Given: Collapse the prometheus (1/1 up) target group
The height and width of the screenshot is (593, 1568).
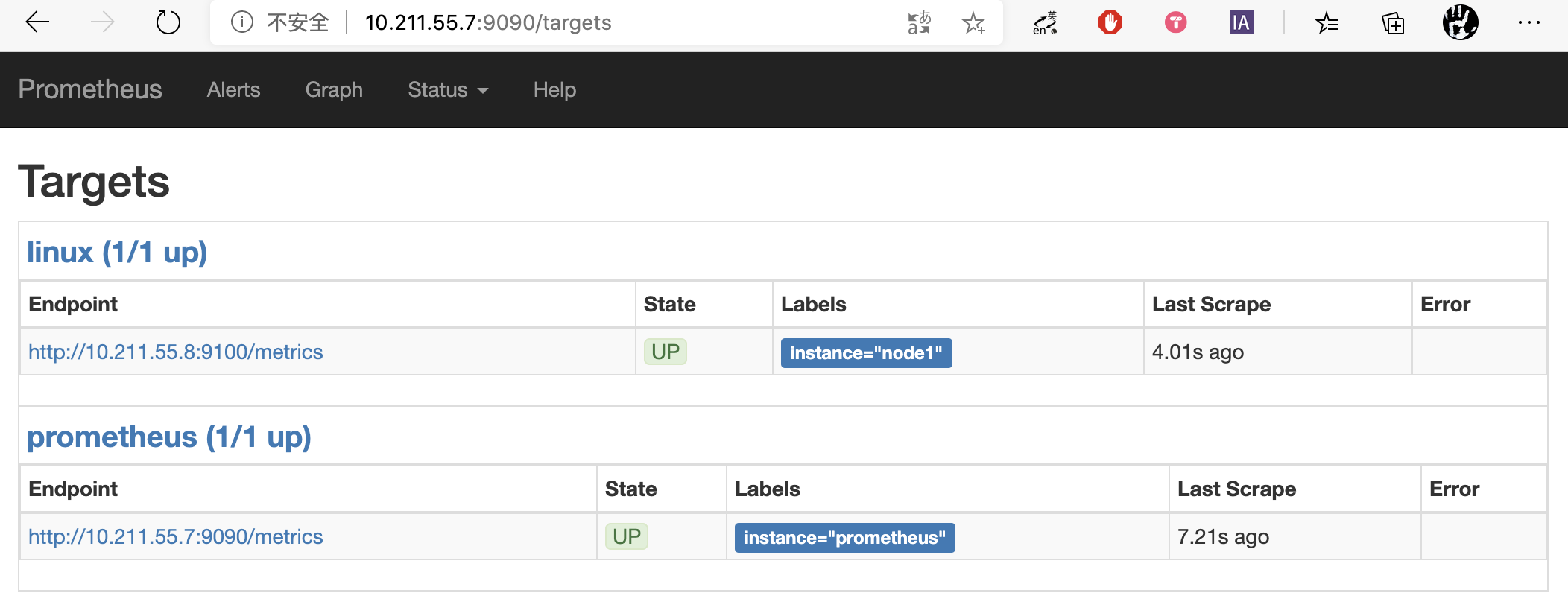Looking at the screenshot, I should point(169,437).
